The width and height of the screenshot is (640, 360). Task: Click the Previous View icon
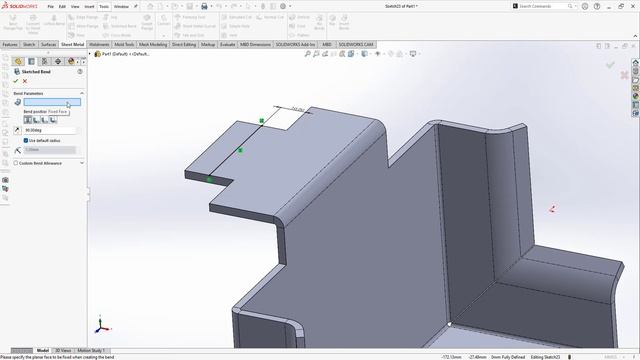pos(325,54)
